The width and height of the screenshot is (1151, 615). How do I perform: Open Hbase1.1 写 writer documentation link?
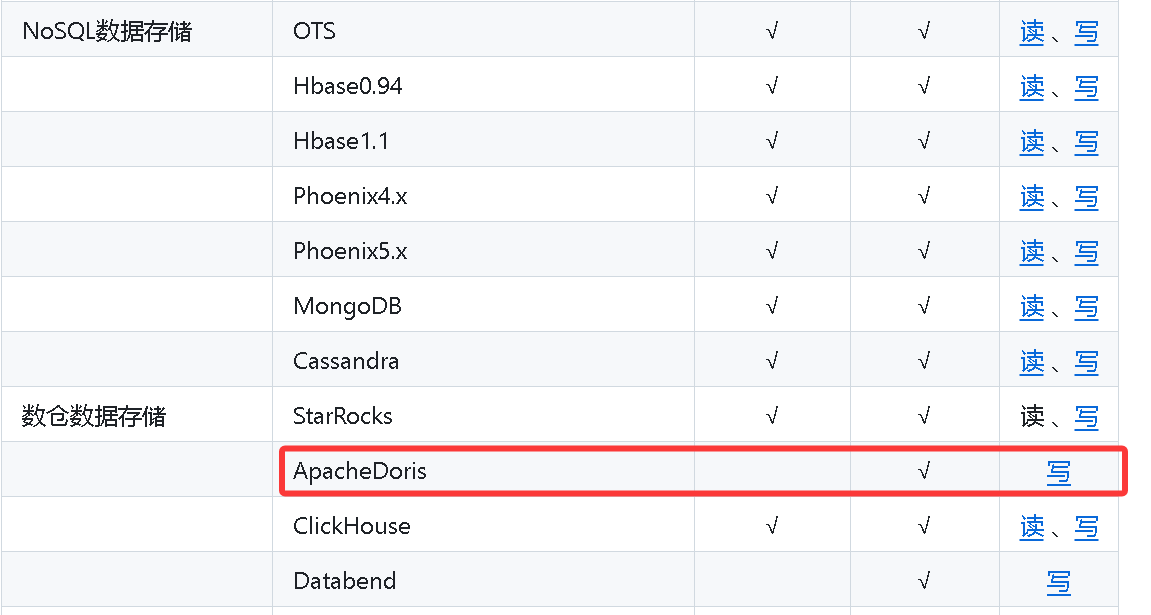[1086, 142]
